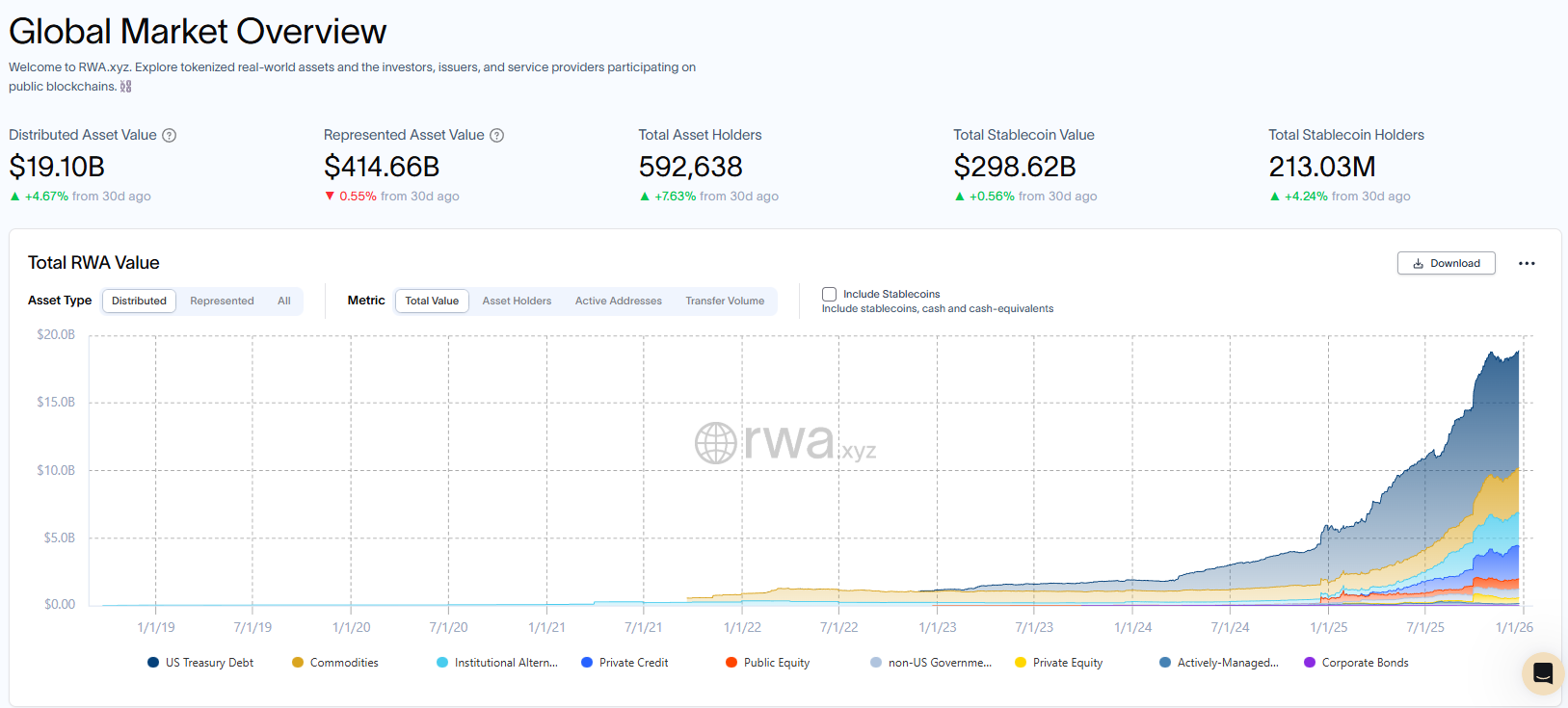Switch metric to Asset Holders
The image size is (1568, 708).
coord(517,301)
